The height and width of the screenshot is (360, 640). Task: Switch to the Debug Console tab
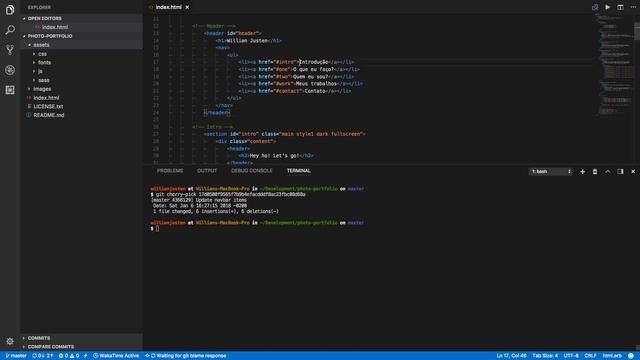click(251, 171)
